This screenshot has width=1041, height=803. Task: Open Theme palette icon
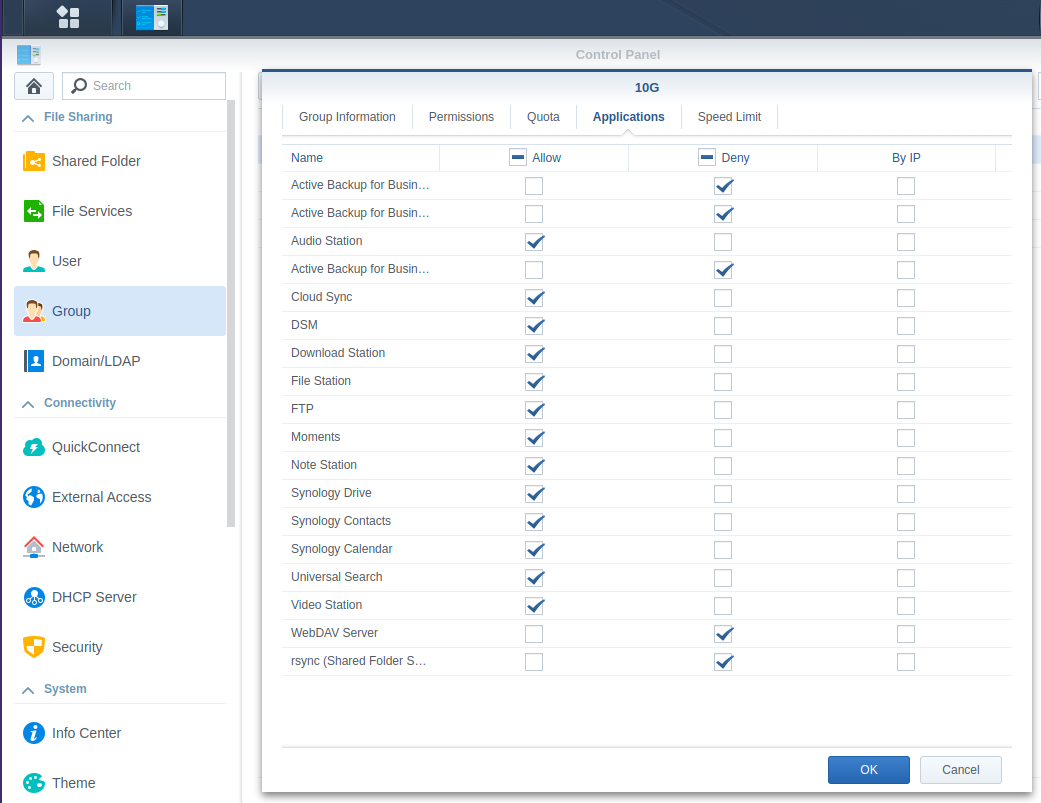click(34, 783)
